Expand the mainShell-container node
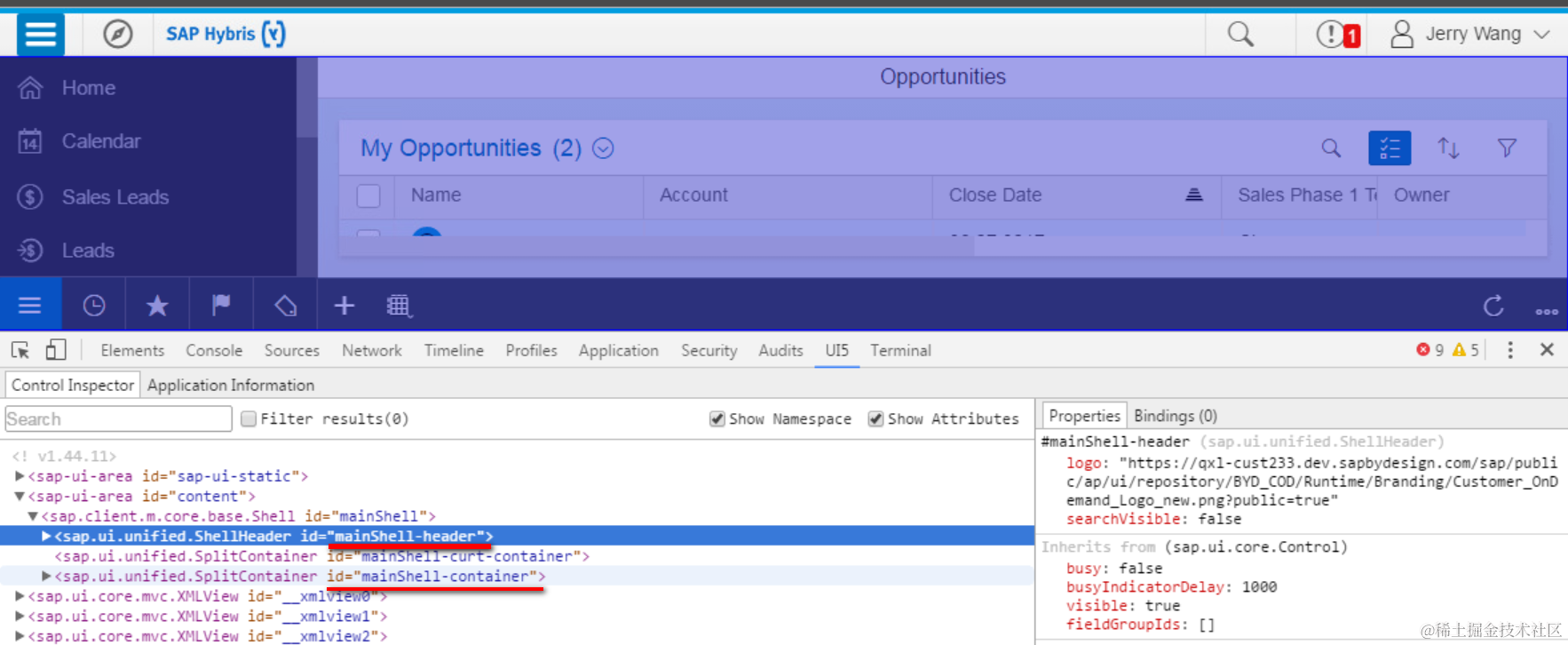1568x645 pixels. (46, 576)
